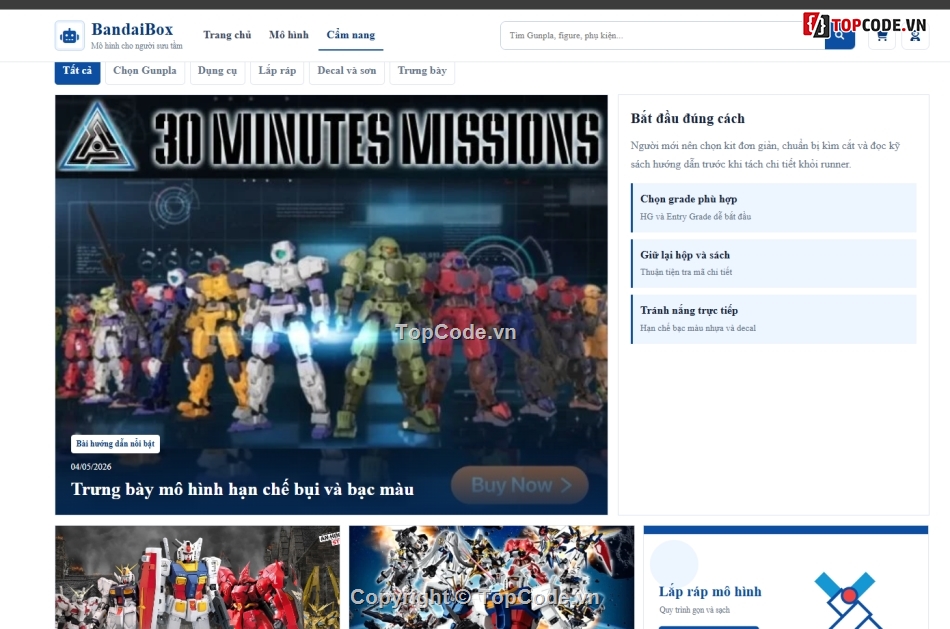Click text Hạn chế bạc màu nhựa và decal
Viewport: 950px width, 629px height.
point(698,328)
